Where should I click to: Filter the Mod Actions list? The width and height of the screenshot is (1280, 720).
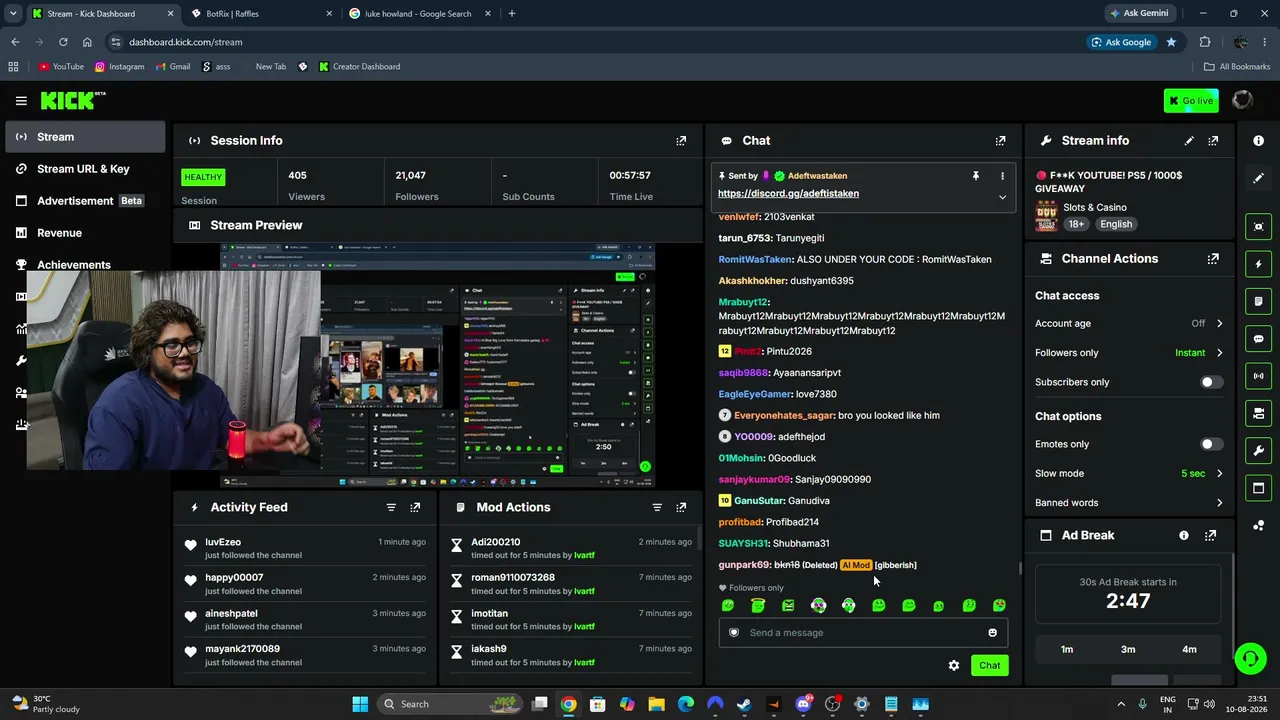click(x=657, y=508)
